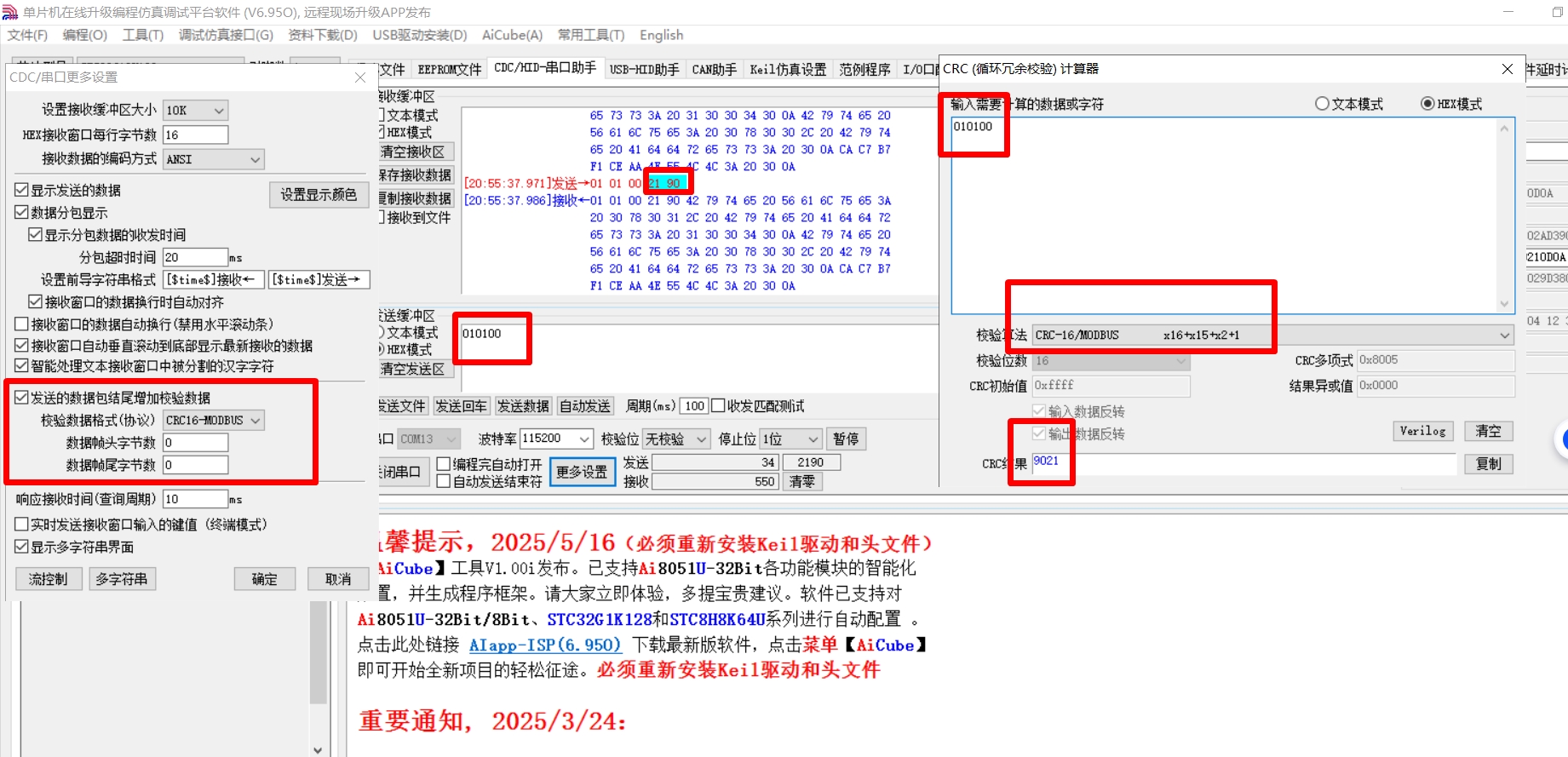Enable 收发匹配测试 checkbox
Image resolution: width=1568 pixels, height=757 pixels.
click(x=718, y=406)
